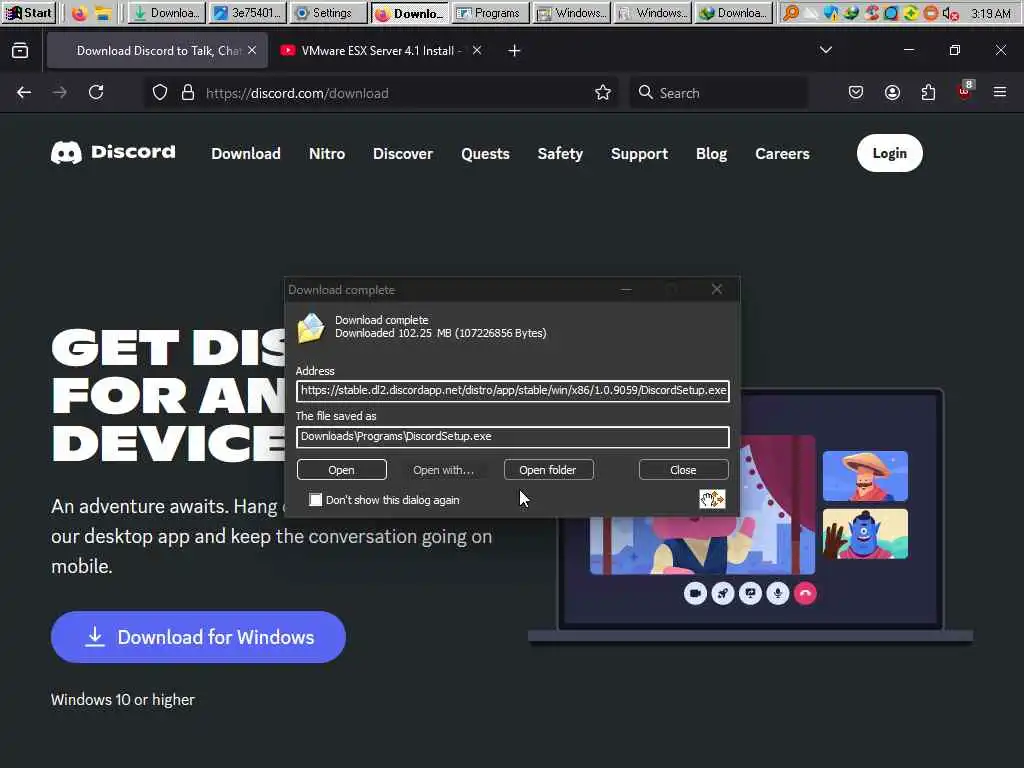Image resolution: width=1024 pixels, height=768 pixels.
Task: Click the Login button on Discord
Action: (x=889, y=153)
